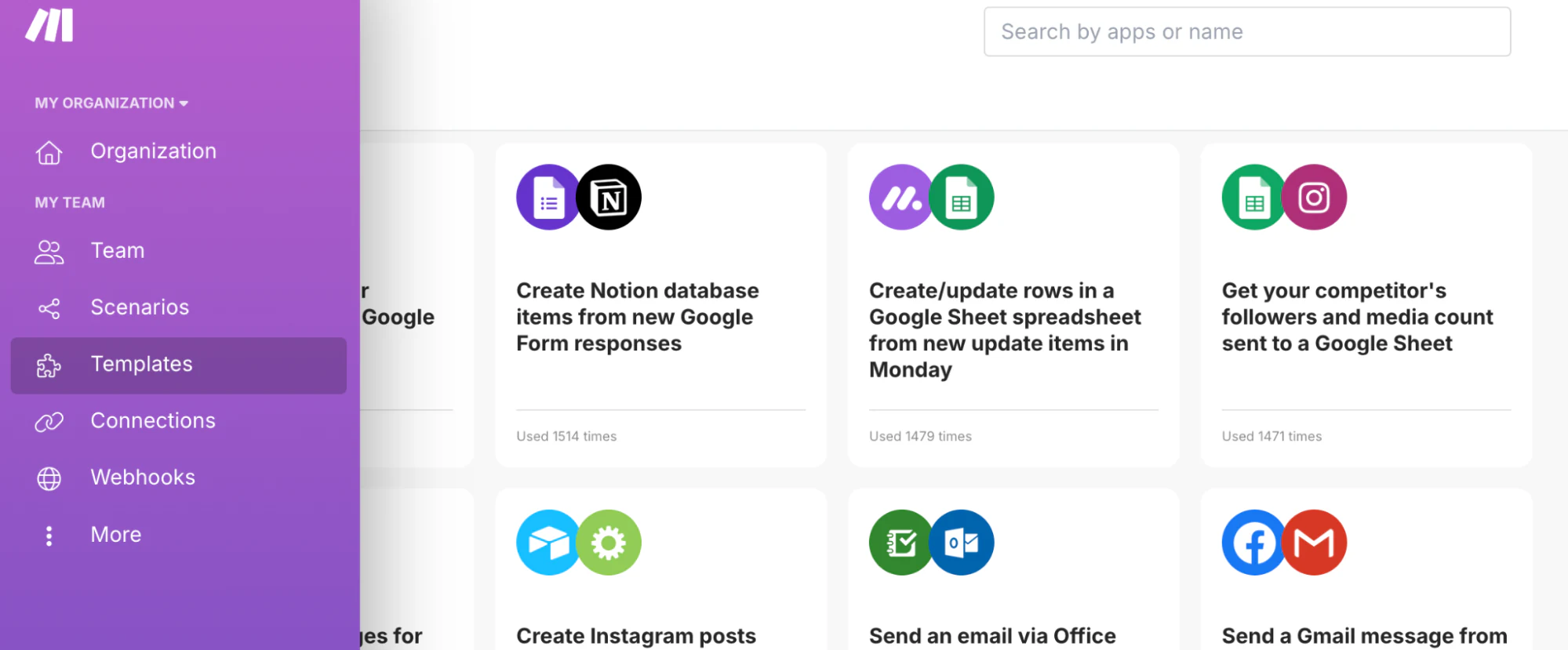The height and width of the screenshot is (650, 1568).
Task: Click the purple Monday app icon
Action: [x=901, y=197]
